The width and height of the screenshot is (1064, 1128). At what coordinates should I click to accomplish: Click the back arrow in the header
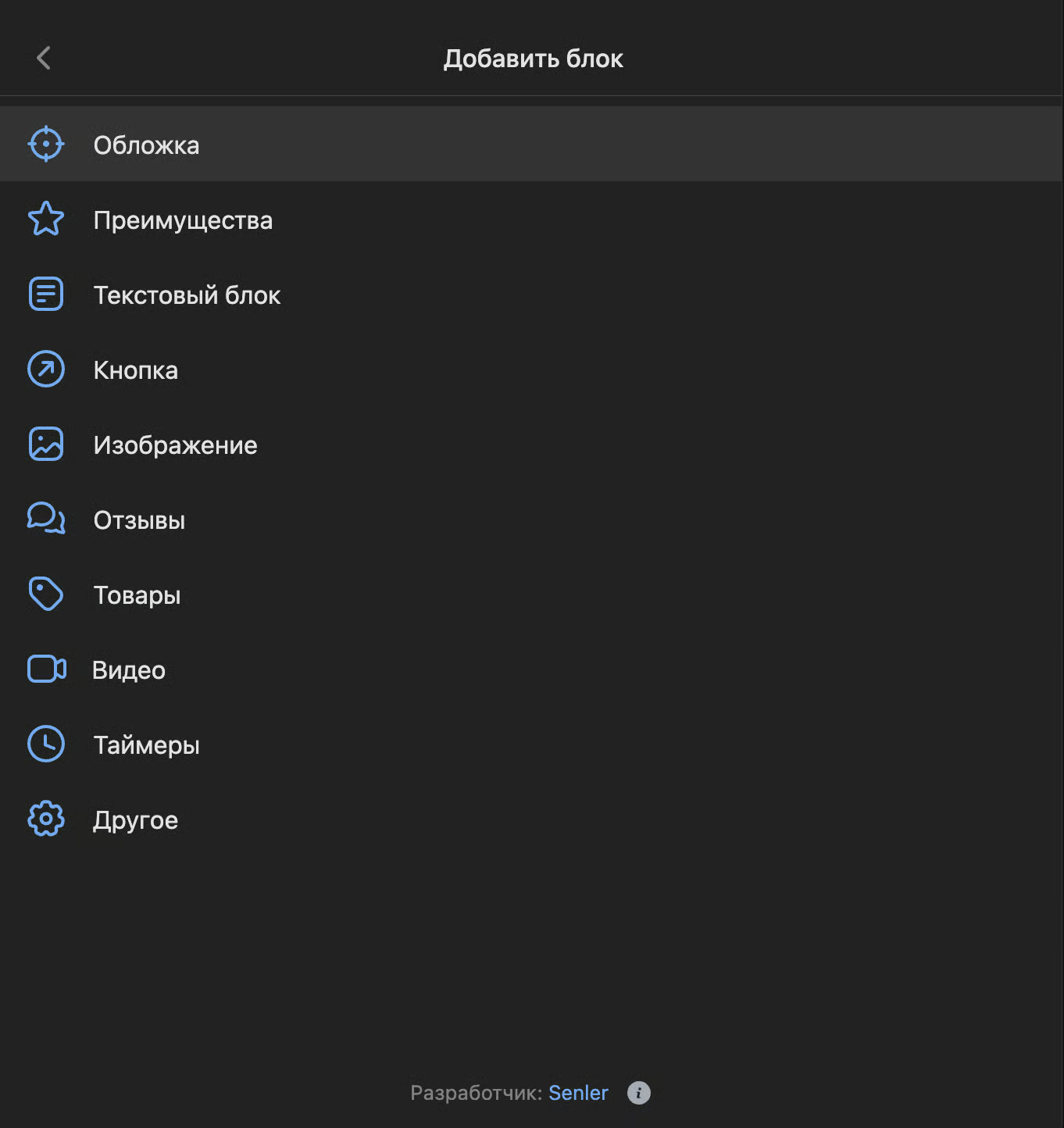coord(44,58)
